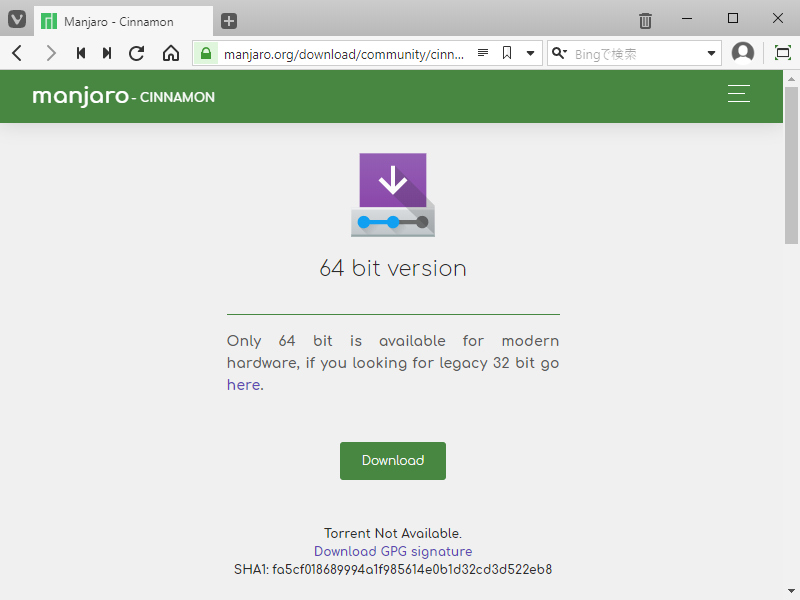Image resolution: width=800 pixels, height=600 pixels.
Task: Click the fast forward button
Action: (x=107, y=53)
